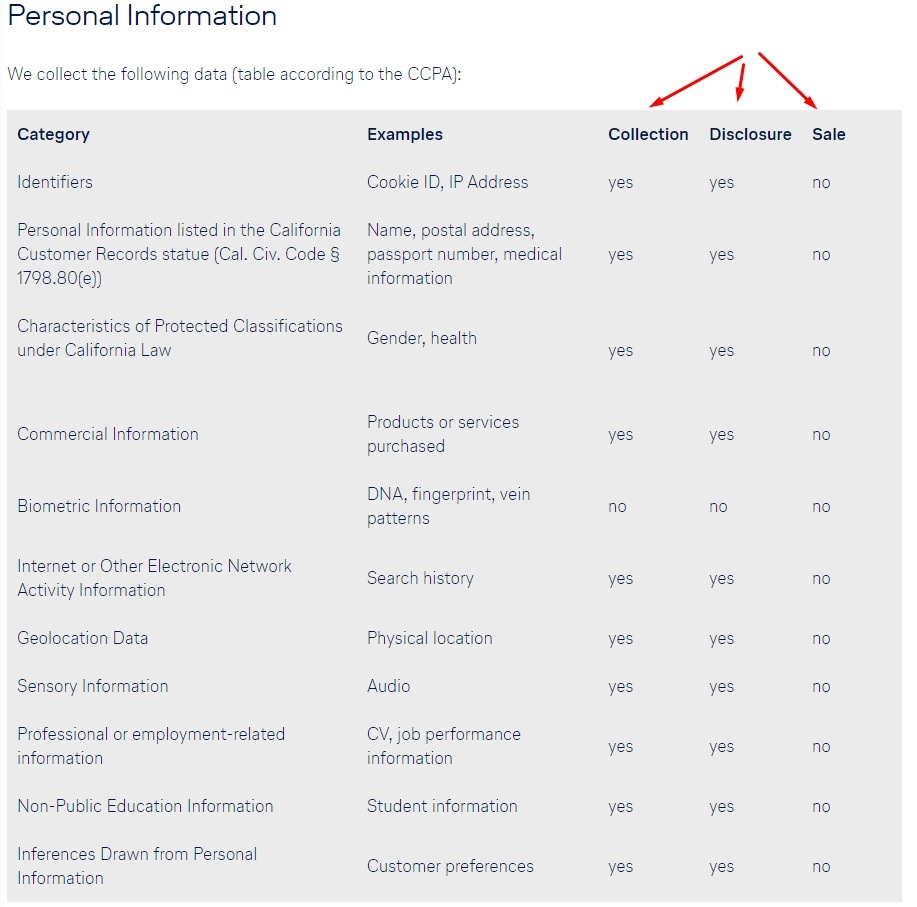Image resolution: width=917 pixels, height=907 pixels.
Task: Click the Search history example cell
Action: click(420, 578)
